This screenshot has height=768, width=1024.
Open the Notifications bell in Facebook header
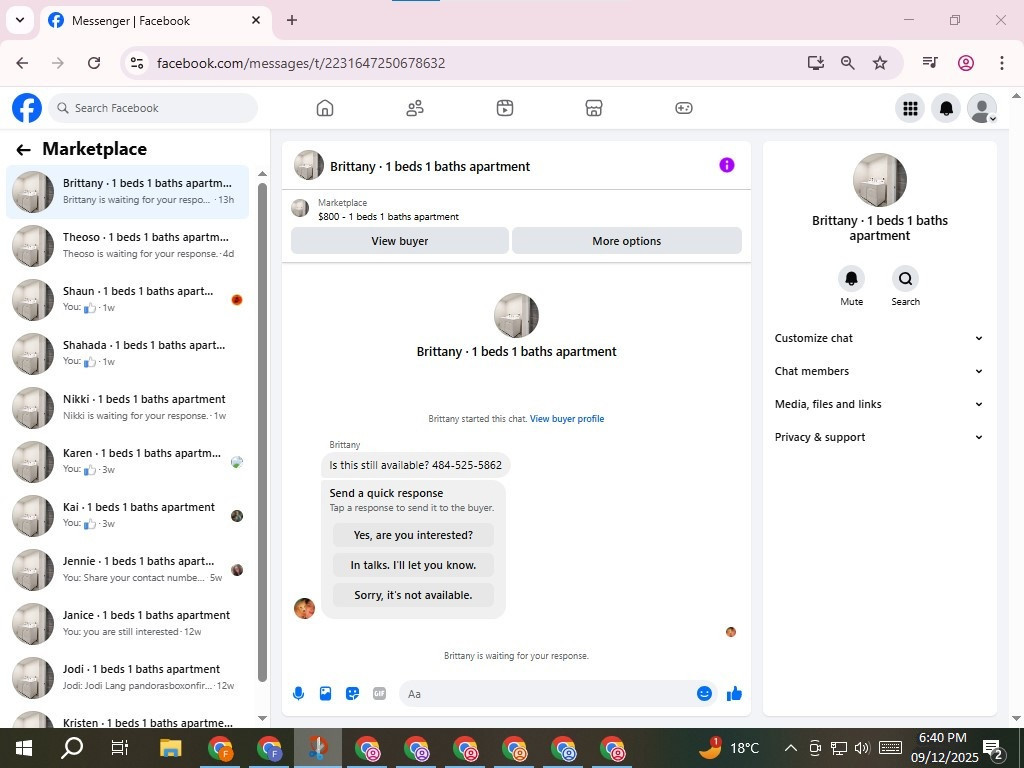coord(946,108)
